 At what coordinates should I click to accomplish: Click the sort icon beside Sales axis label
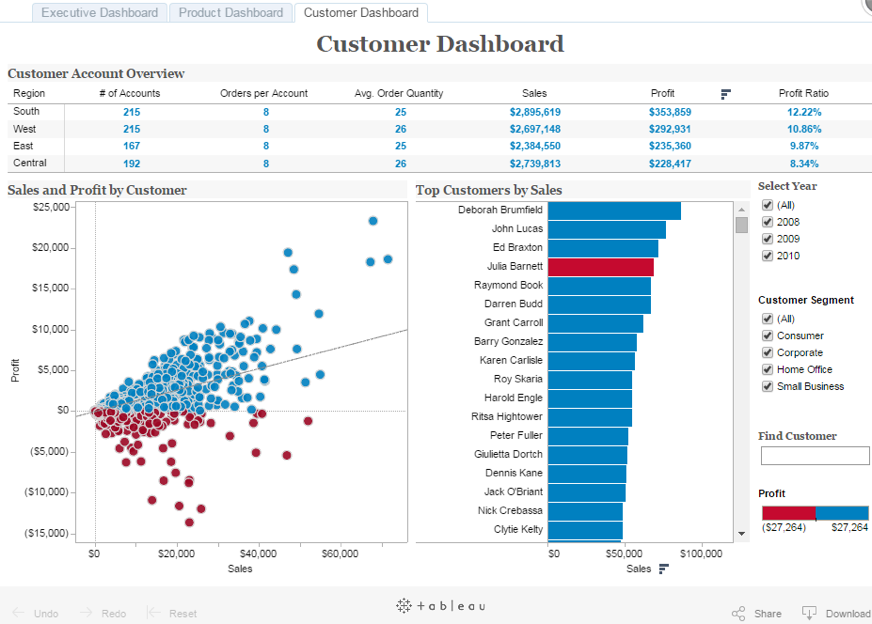(663, 569)
